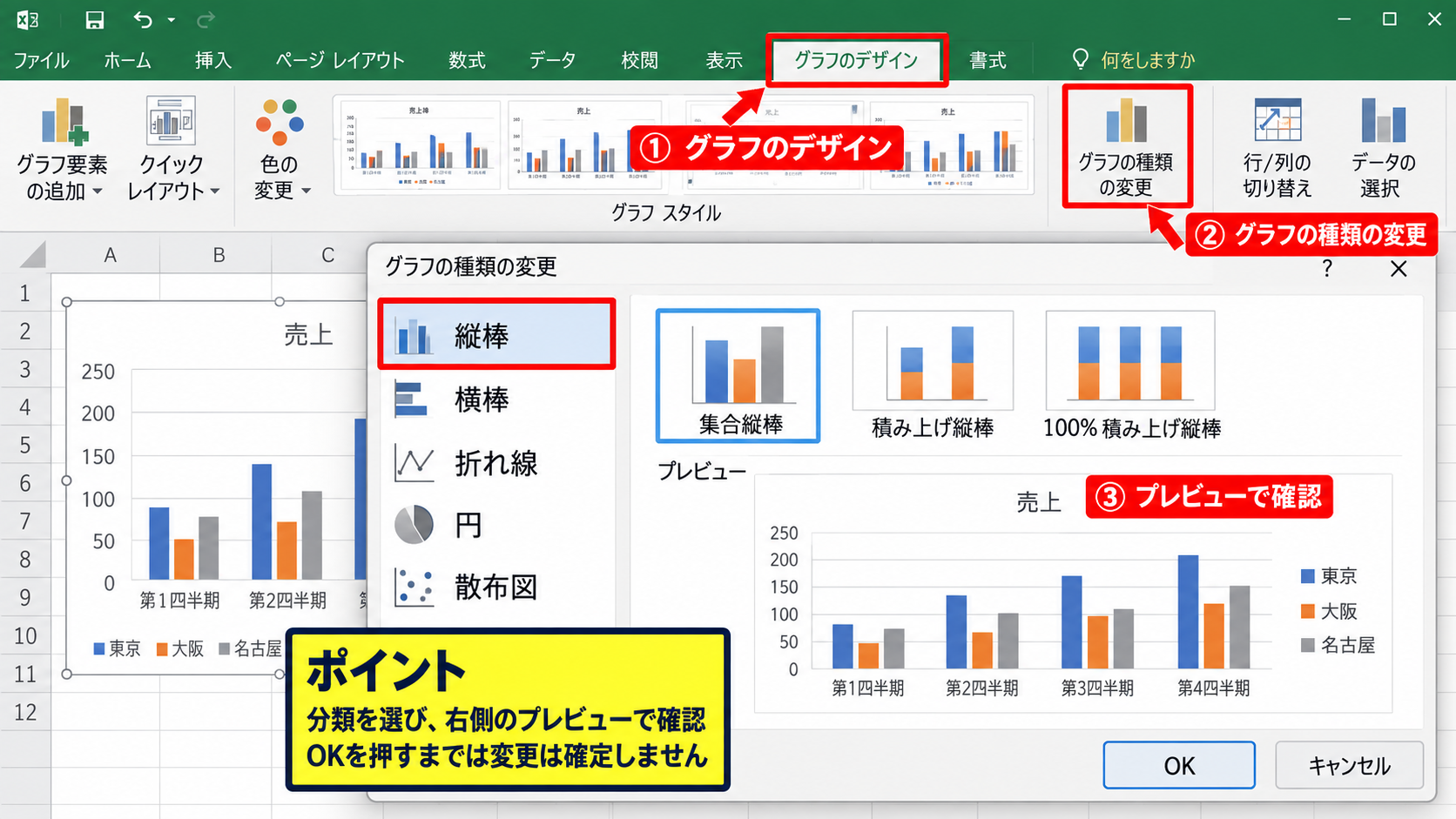Click 行/列の切り替え icon
The image size is (1456, 819).
tap(1277, 120)
